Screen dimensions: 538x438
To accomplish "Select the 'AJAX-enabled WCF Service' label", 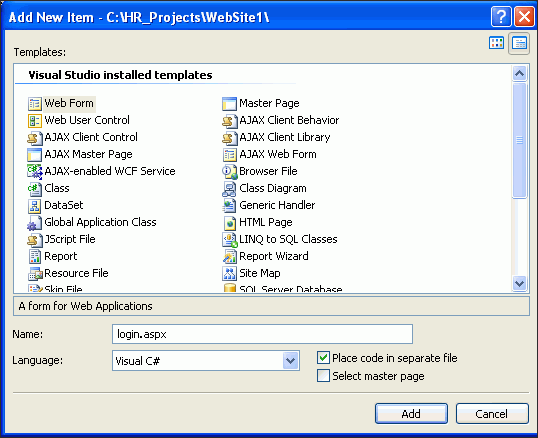I will pyautogui.click(x=110, y=171).
